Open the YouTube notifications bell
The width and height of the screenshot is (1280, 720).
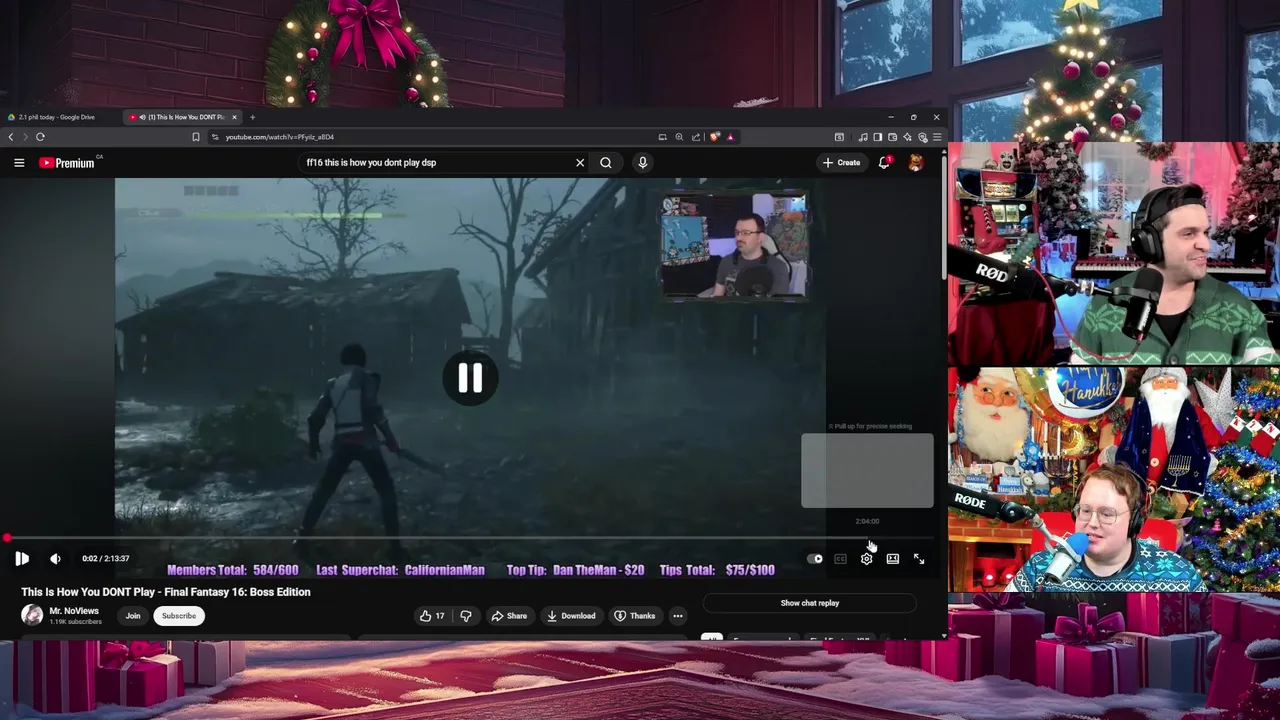pos(884,162)
